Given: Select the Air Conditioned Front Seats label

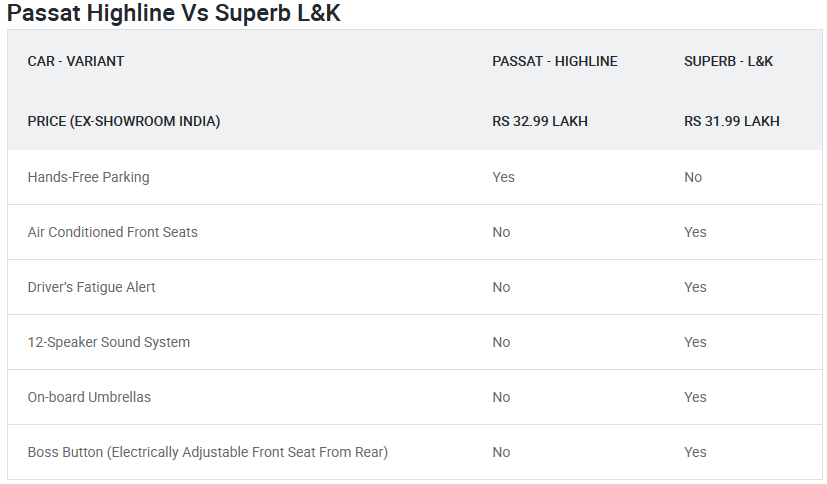Looking at the screenshot, I should click(113, 232).
